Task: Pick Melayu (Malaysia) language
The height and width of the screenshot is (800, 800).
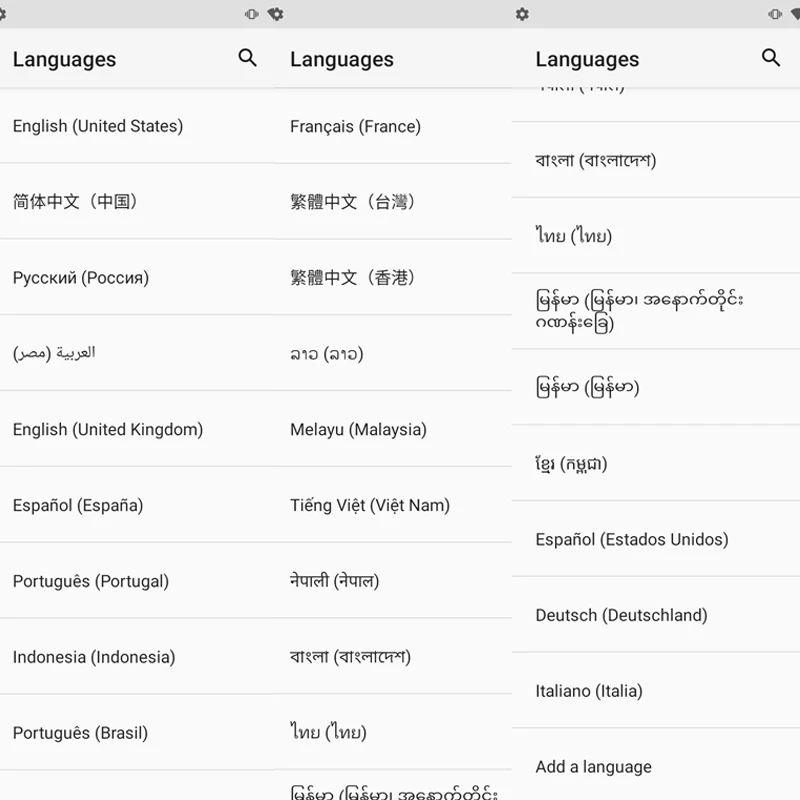Action: [393, 429]
